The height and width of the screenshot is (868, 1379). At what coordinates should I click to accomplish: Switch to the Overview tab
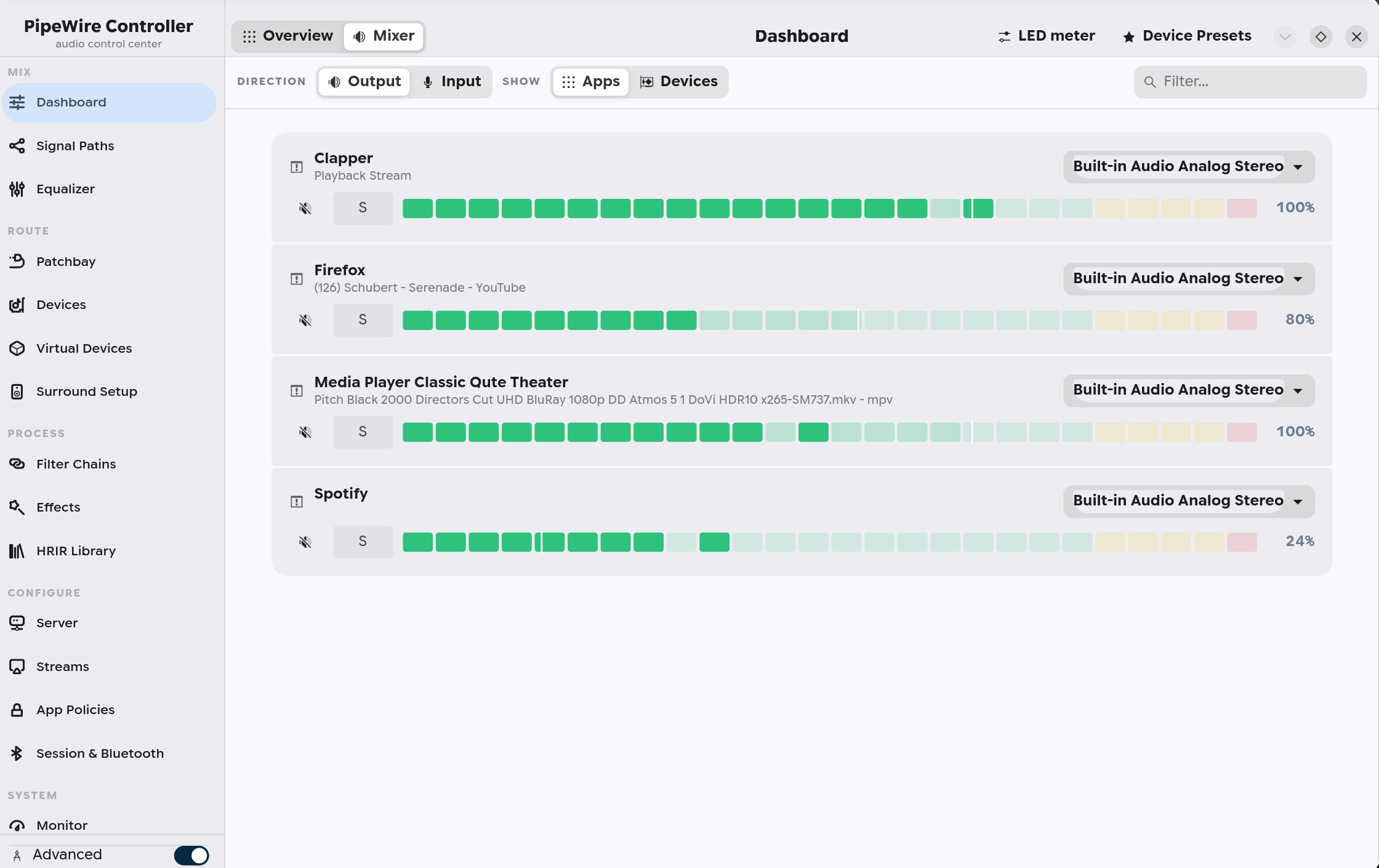pyautogui.click(x=288, y=36)
